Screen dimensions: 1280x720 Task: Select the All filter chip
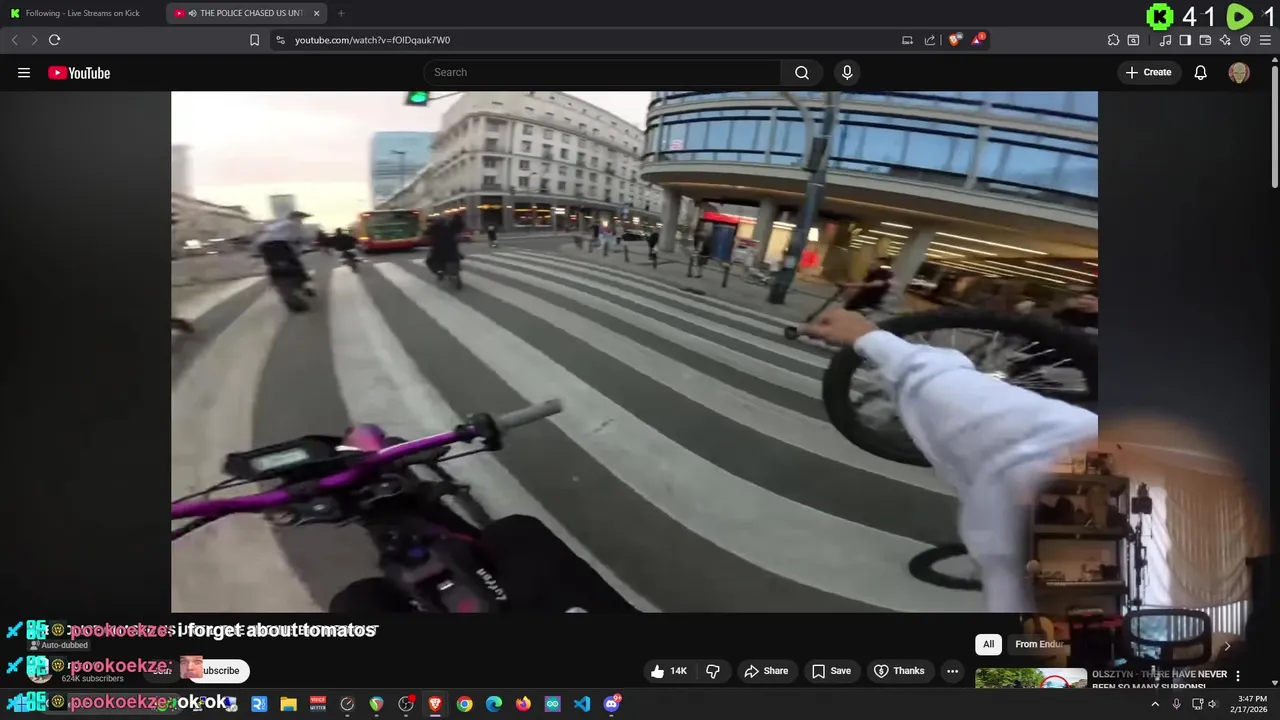[x=988, y=645]
